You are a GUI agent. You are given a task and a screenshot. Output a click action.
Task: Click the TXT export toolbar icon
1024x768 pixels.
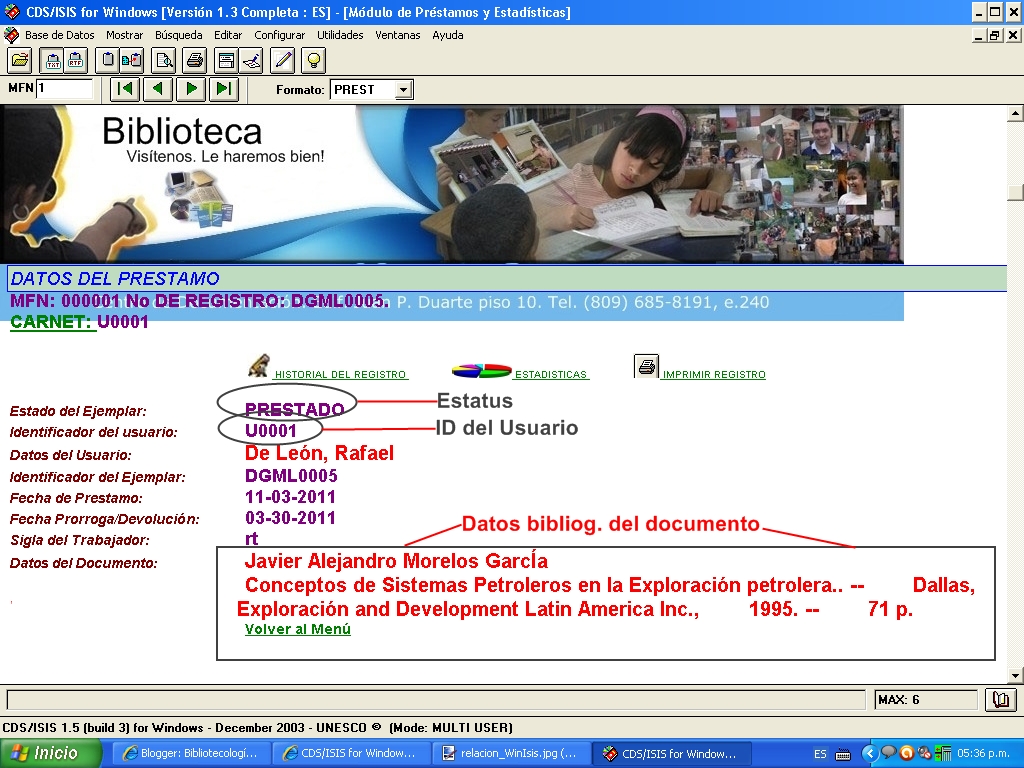point(53,60)
